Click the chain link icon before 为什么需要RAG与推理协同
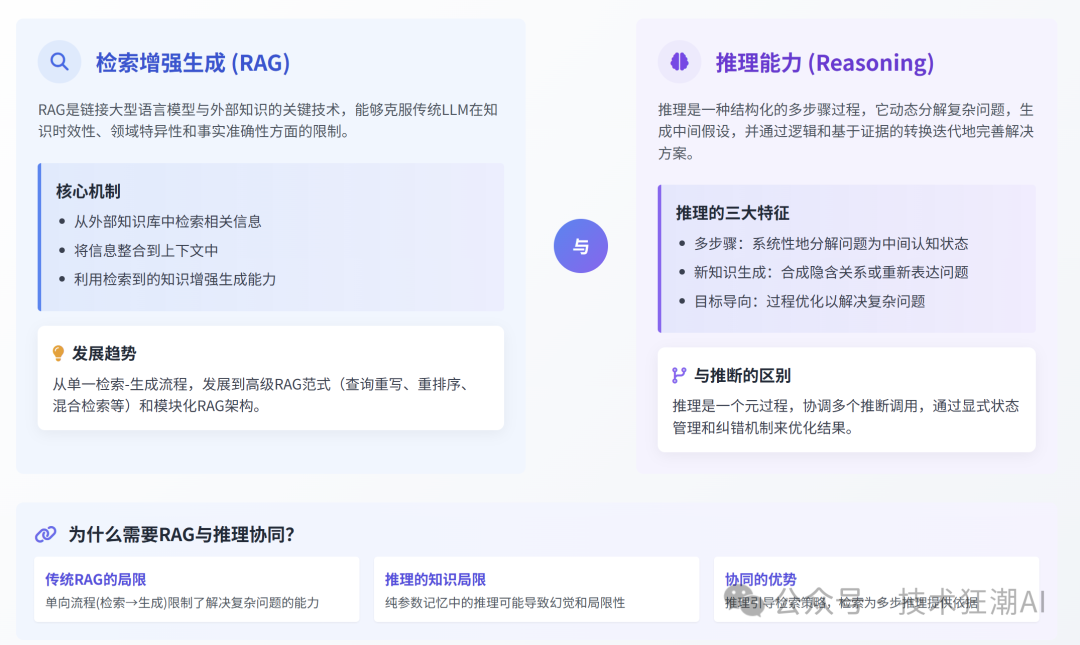This screenshot has height=645, width=1080. click(45, 534)
